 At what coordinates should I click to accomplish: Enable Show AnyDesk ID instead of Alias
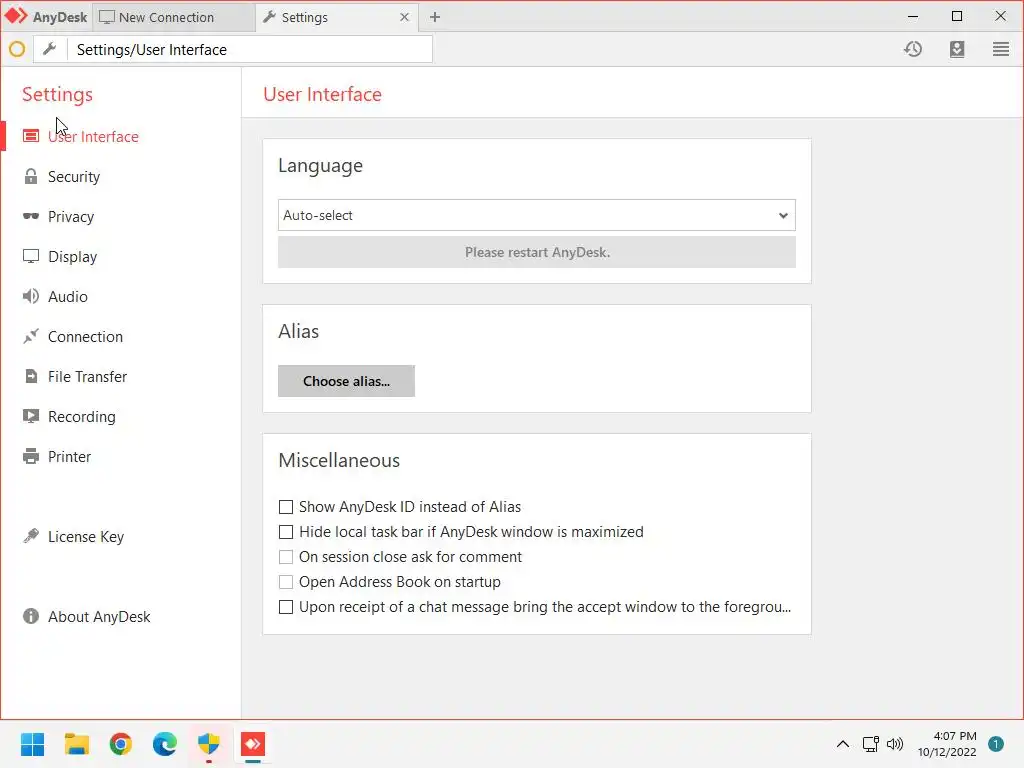point(285,507)
